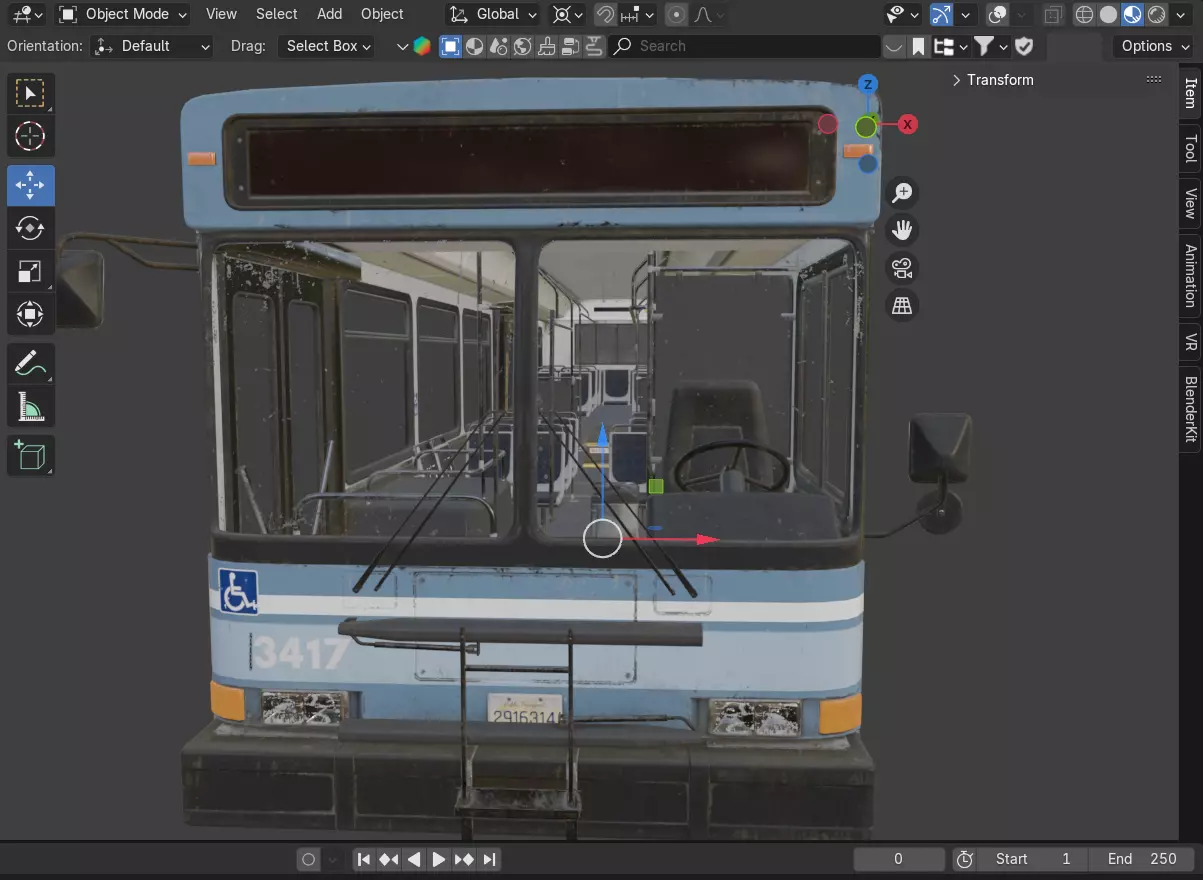
Task: Select the highlighted square filter icon
Action: [x=450, y=46]
